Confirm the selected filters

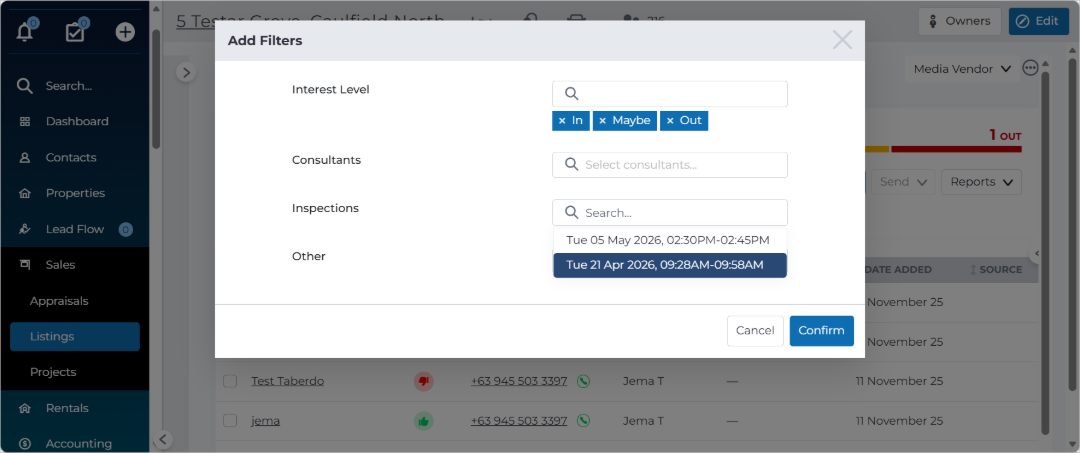tap(821, 330)
